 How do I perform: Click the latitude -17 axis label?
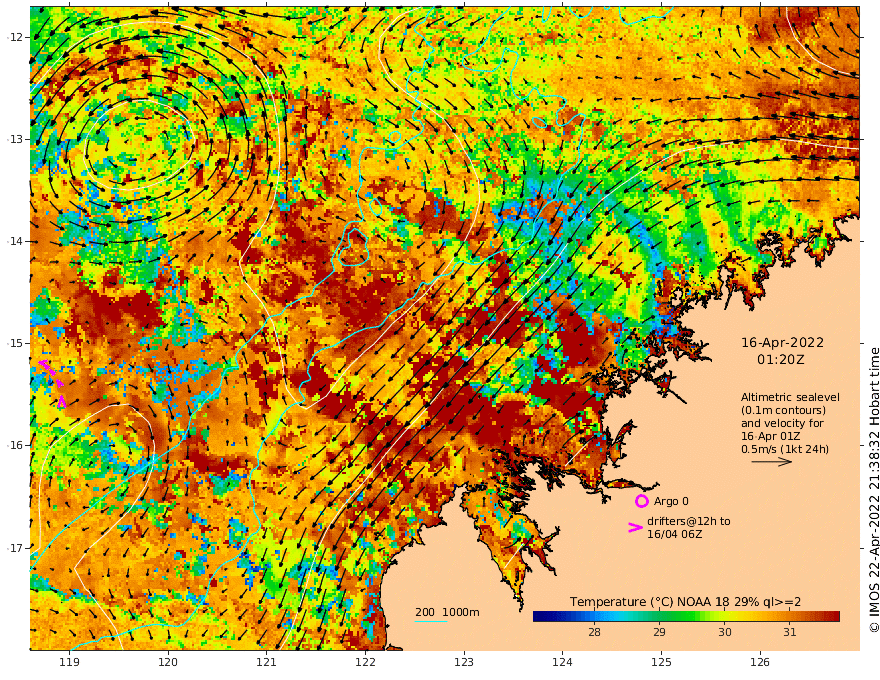14,548
